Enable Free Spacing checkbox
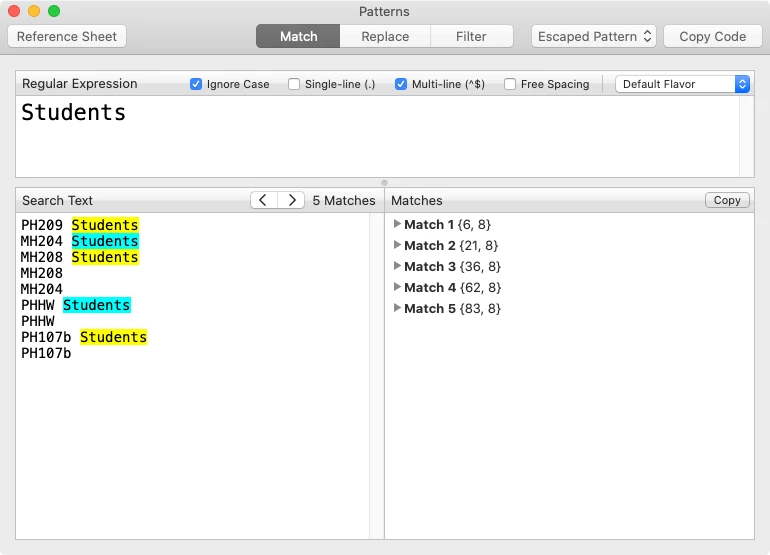Viewport: 770px width, 555px height. pos(510,84)
